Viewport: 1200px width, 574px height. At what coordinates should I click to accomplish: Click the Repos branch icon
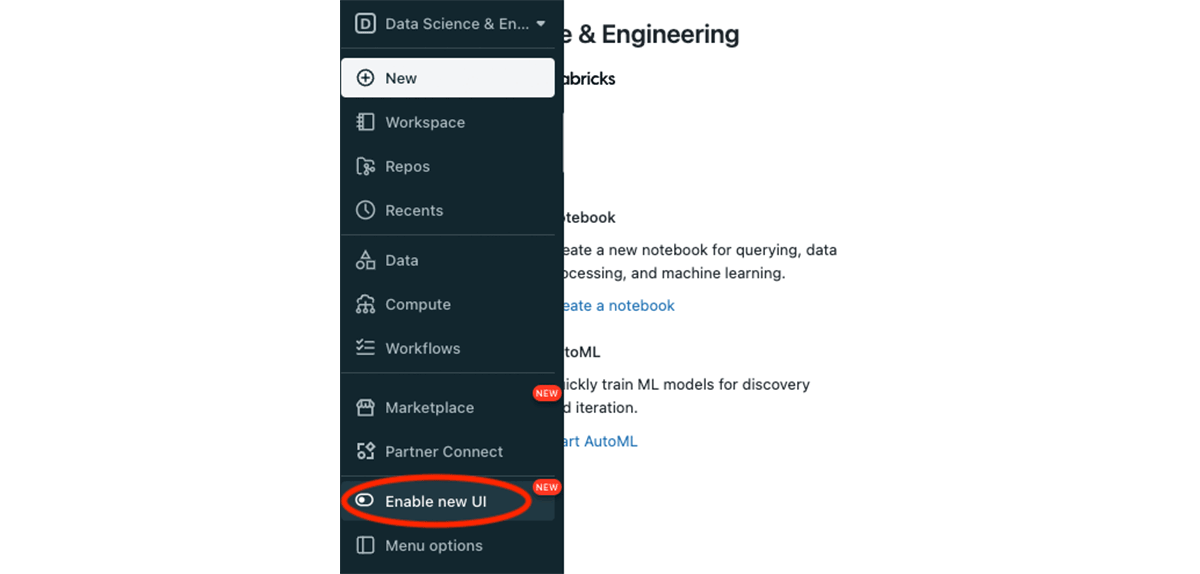click(366, 166)
